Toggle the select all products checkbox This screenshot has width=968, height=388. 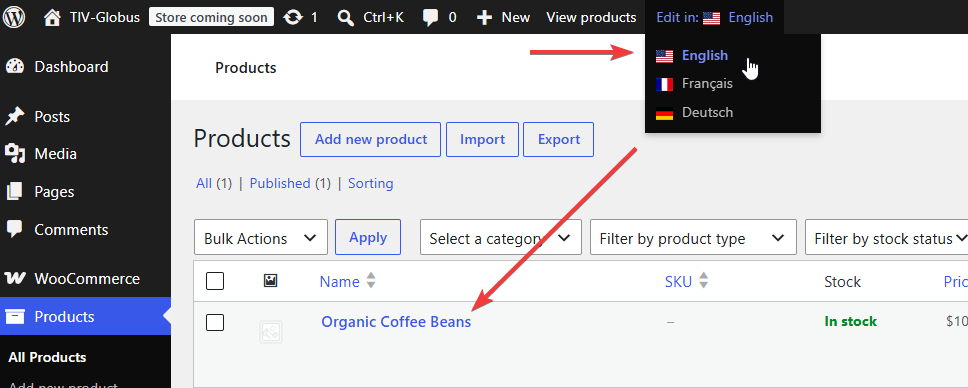(x=215, y=281)
